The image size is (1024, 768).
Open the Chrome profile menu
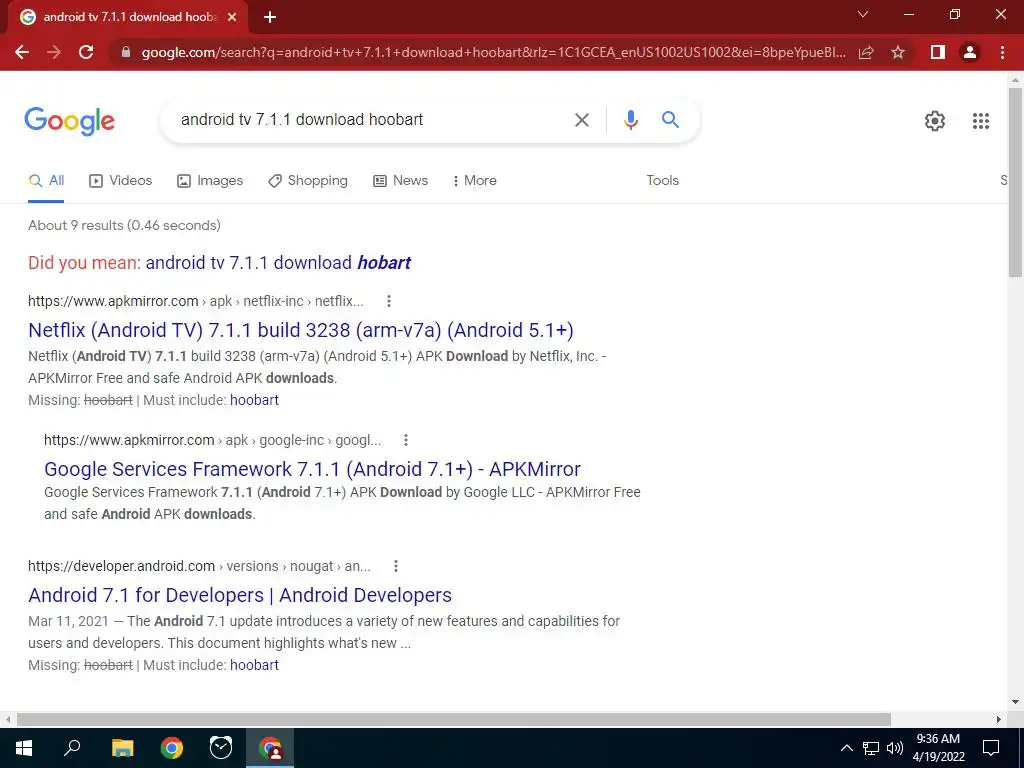(970, 52)
